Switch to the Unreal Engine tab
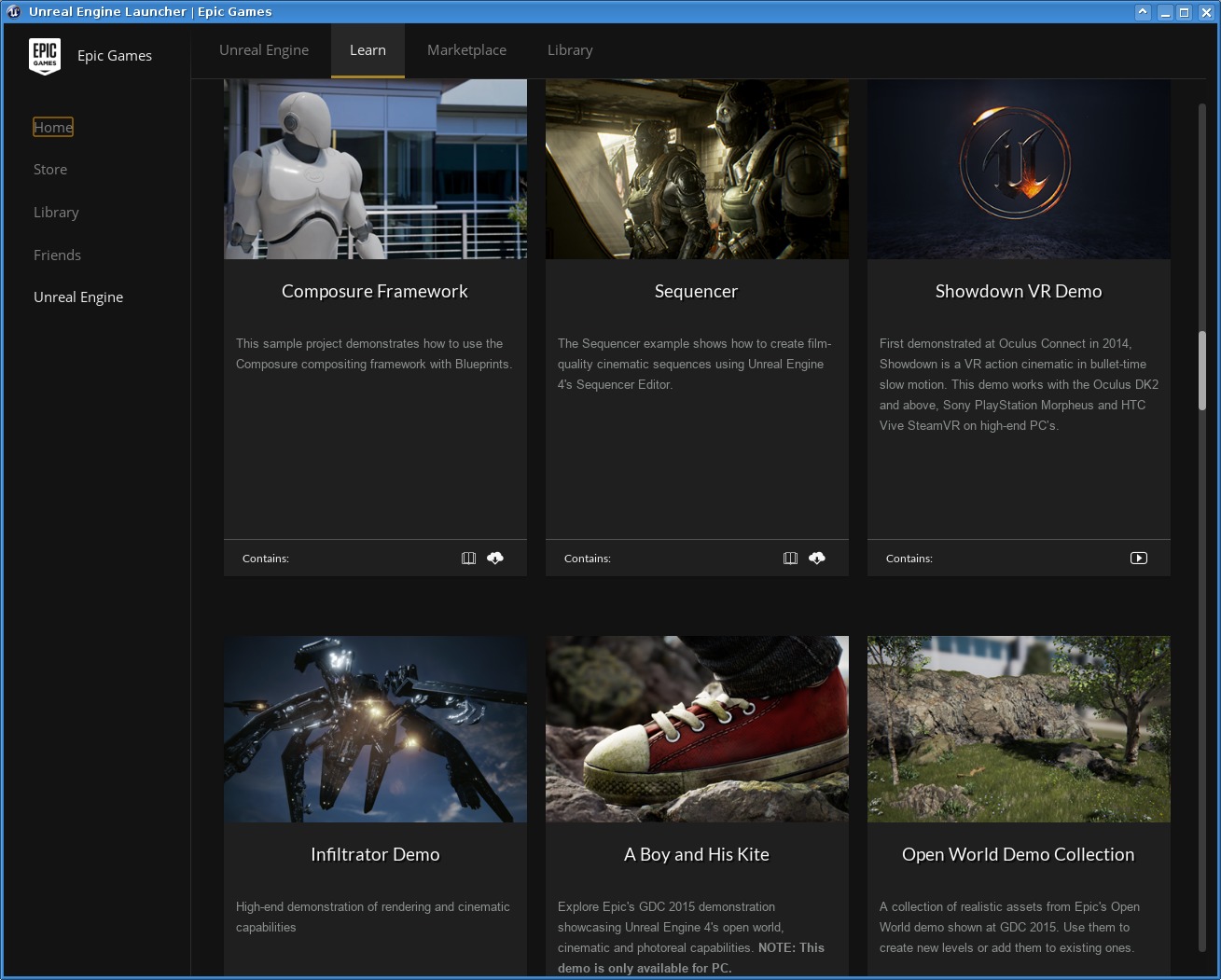1221x980 pixels. pyautogui.click(x=264, y=50)
